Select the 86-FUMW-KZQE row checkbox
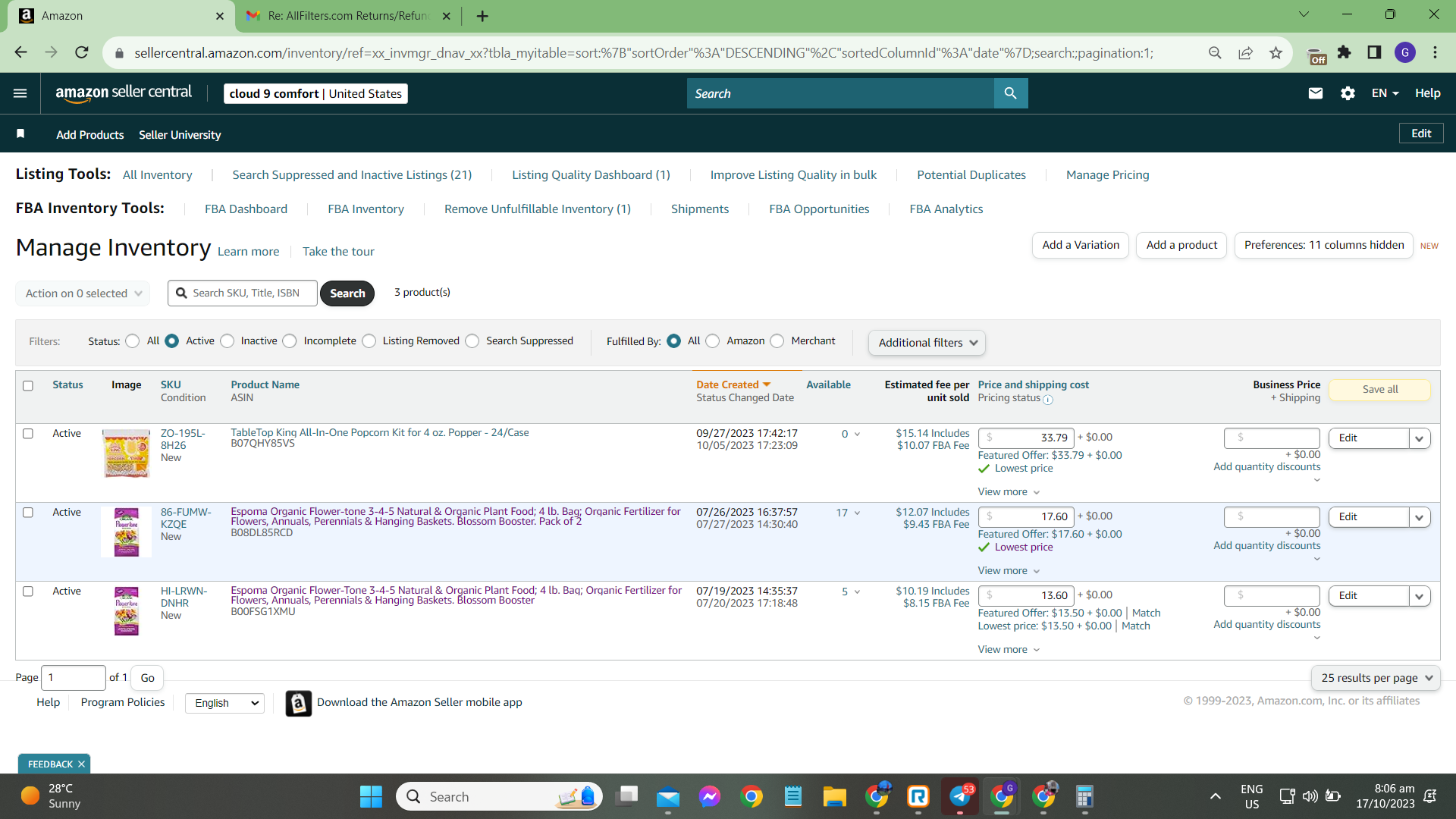 28,513
